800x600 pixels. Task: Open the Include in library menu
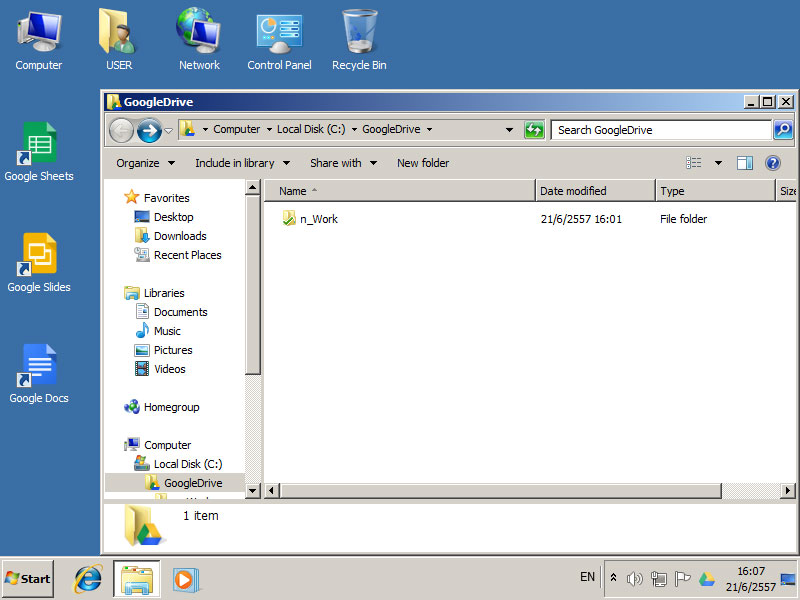pyautogui.click(x=242, y=163)
